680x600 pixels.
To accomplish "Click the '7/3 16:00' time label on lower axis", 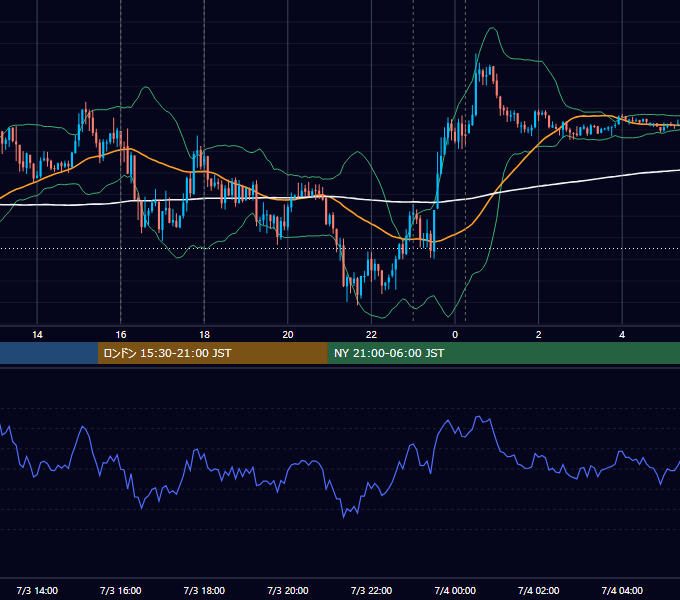I will click(x=121, y=590).
